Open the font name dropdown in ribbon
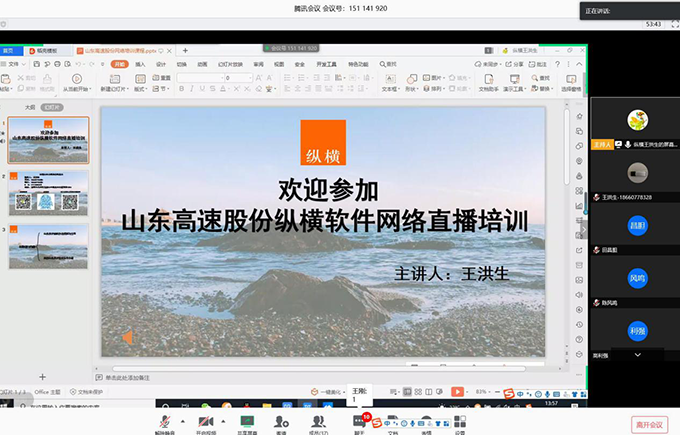The width and height of the screenshot is (680, 435). click(x=200, y=77)
